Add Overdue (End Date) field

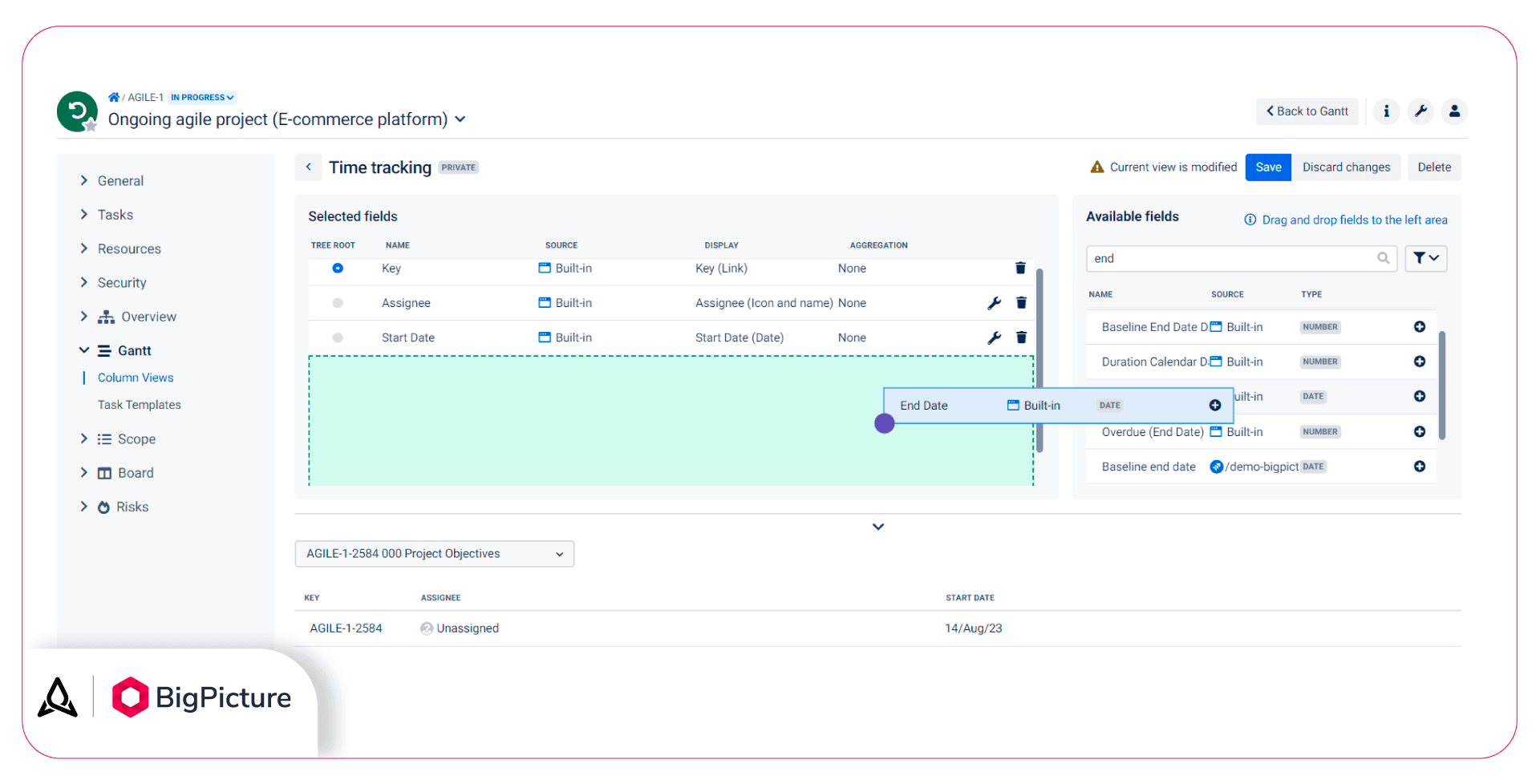[x=1419, y=431]
